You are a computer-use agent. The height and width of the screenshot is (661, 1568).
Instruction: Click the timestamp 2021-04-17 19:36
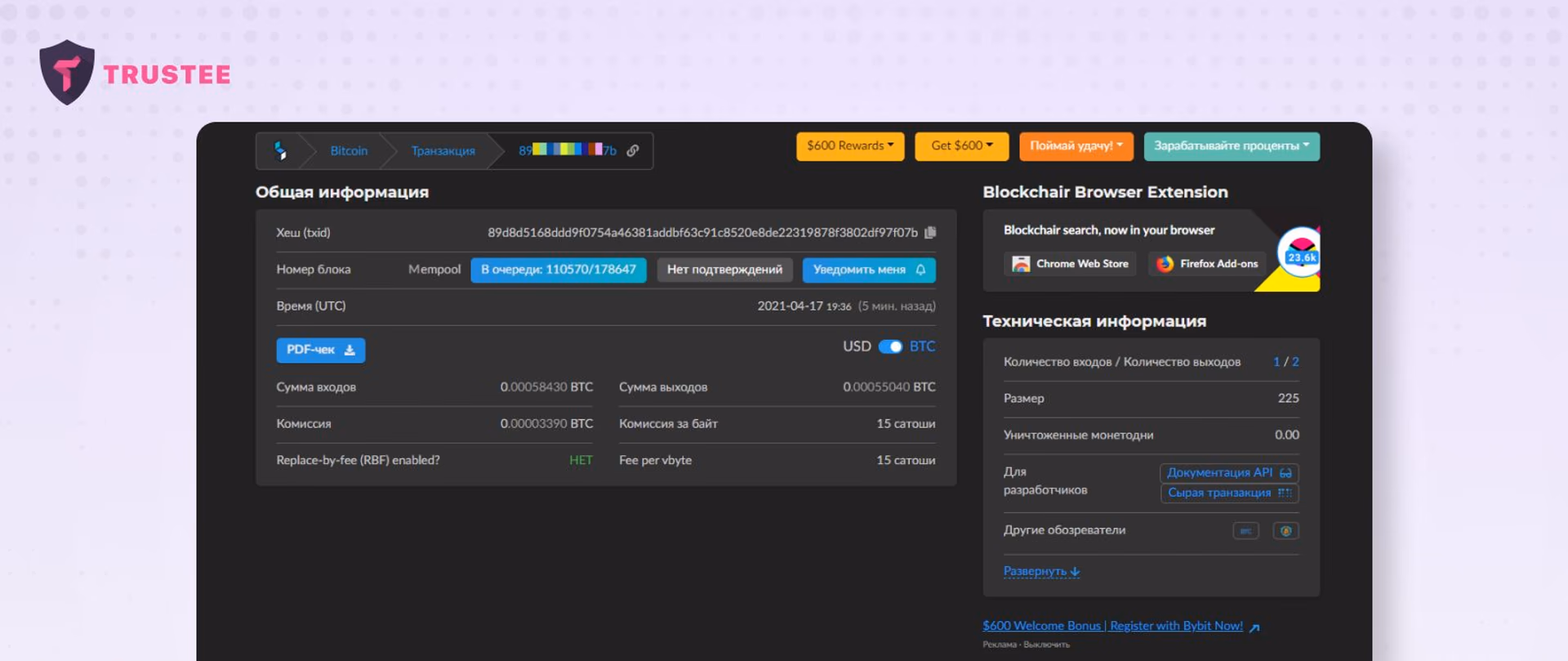coord(804,306)
